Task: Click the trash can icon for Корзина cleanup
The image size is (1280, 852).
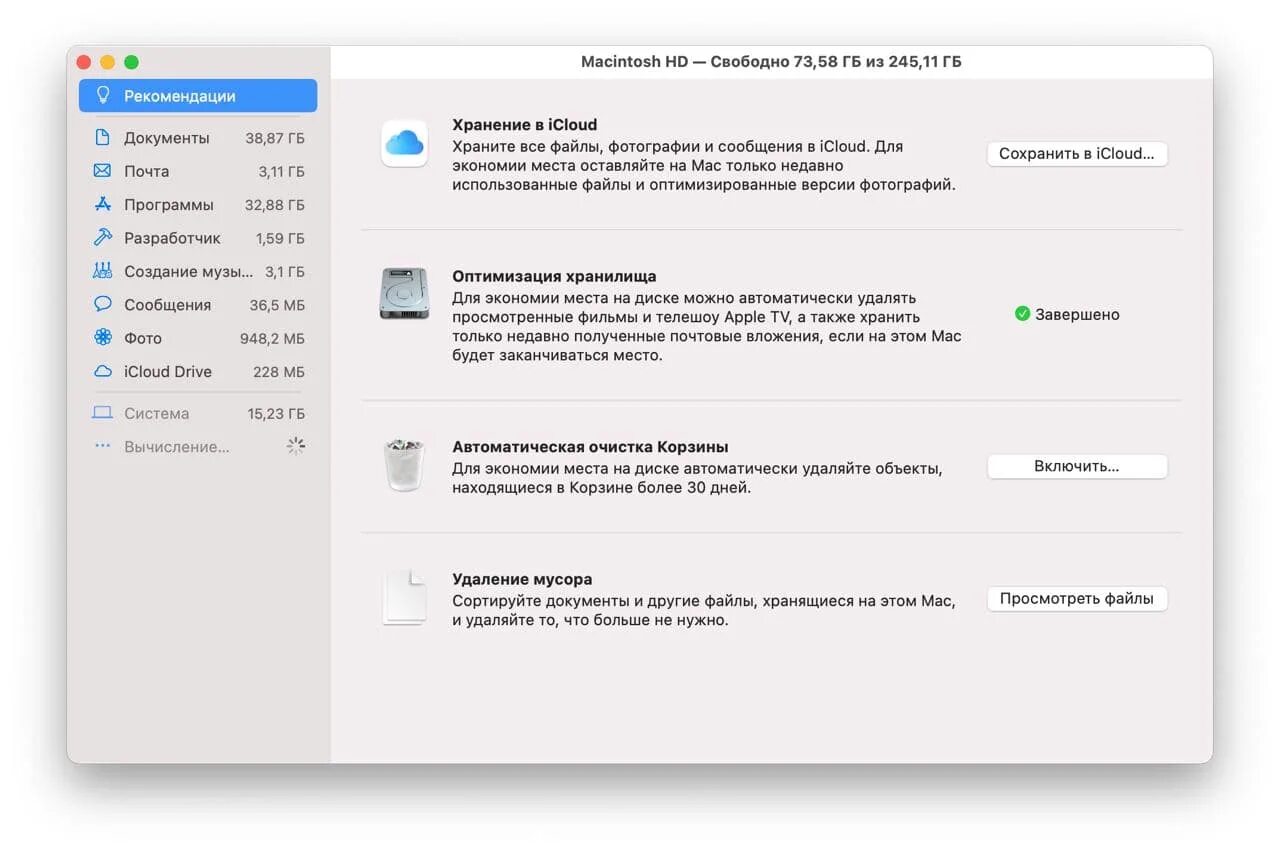Action: (404, 465)
